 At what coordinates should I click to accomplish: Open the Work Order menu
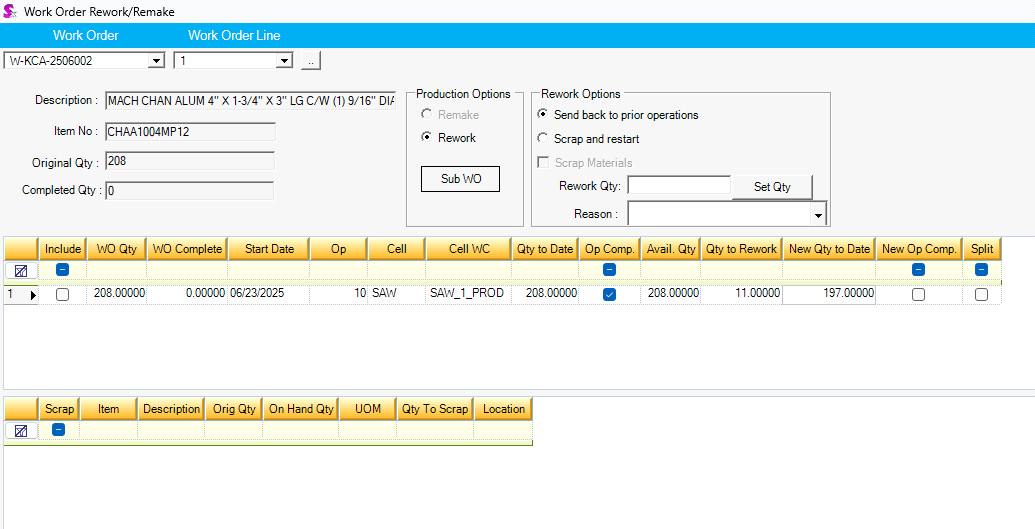pos(86,35)
